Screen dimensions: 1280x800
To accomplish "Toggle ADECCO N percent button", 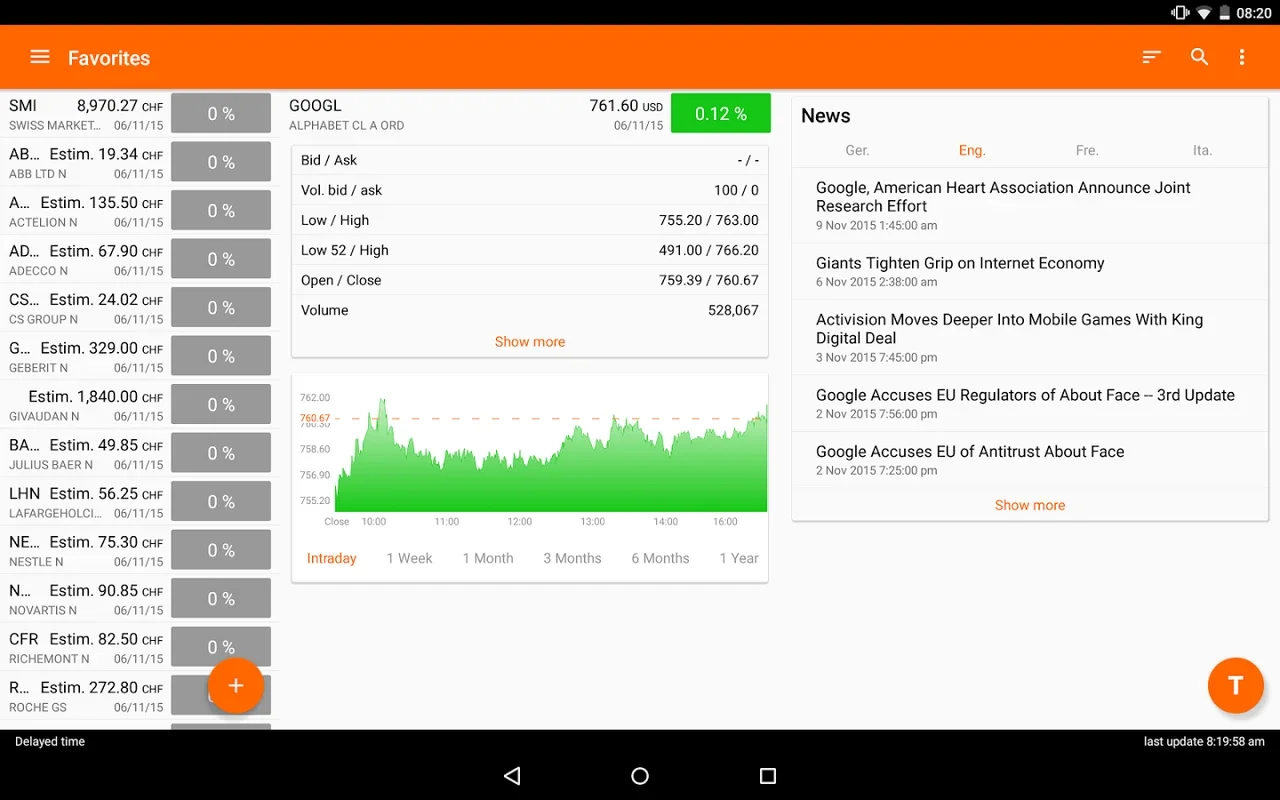I will (221, 259).
